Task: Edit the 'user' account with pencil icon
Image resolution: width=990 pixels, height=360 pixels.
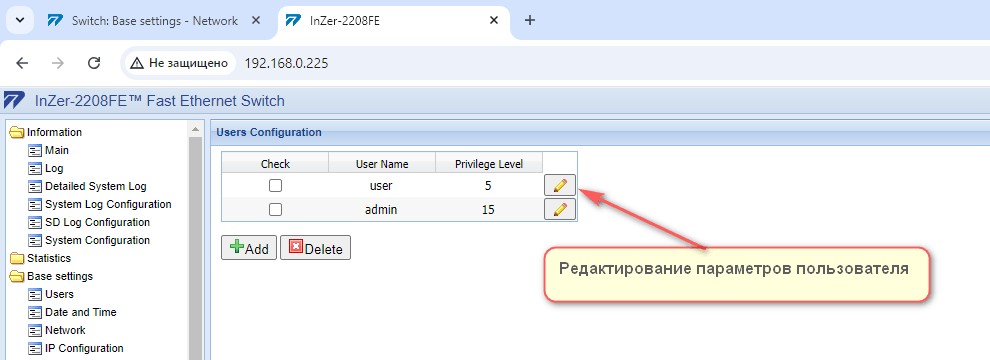Action: pos(559,186)
